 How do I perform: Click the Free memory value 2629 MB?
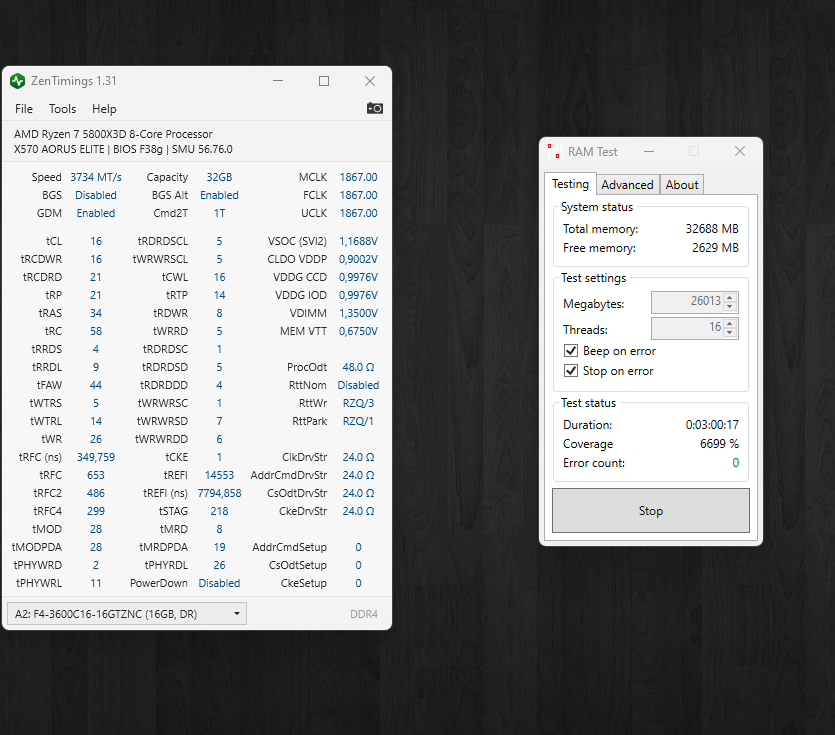tap(715, 248)
